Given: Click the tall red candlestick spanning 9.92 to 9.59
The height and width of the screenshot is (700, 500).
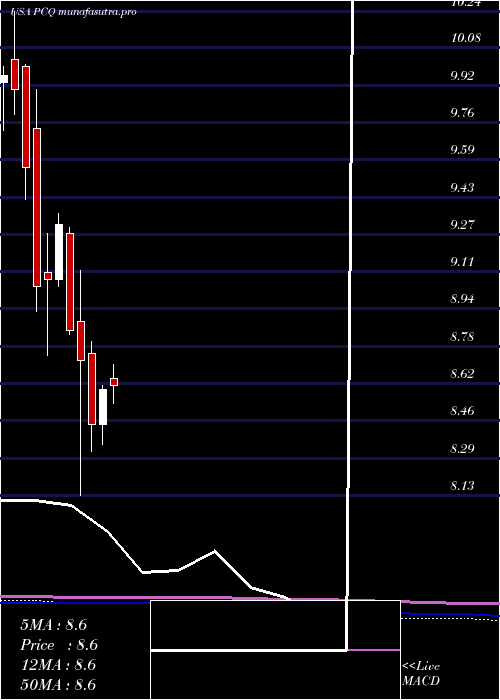Looking at the screenshot, I should tap(26, 117).
